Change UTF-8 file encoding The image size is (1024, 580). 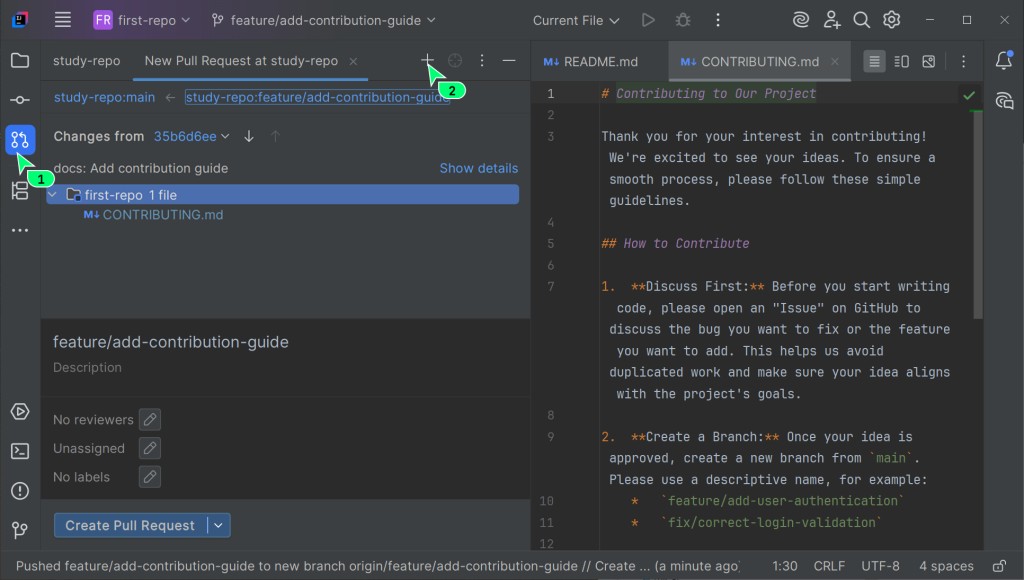coord(880,566)
